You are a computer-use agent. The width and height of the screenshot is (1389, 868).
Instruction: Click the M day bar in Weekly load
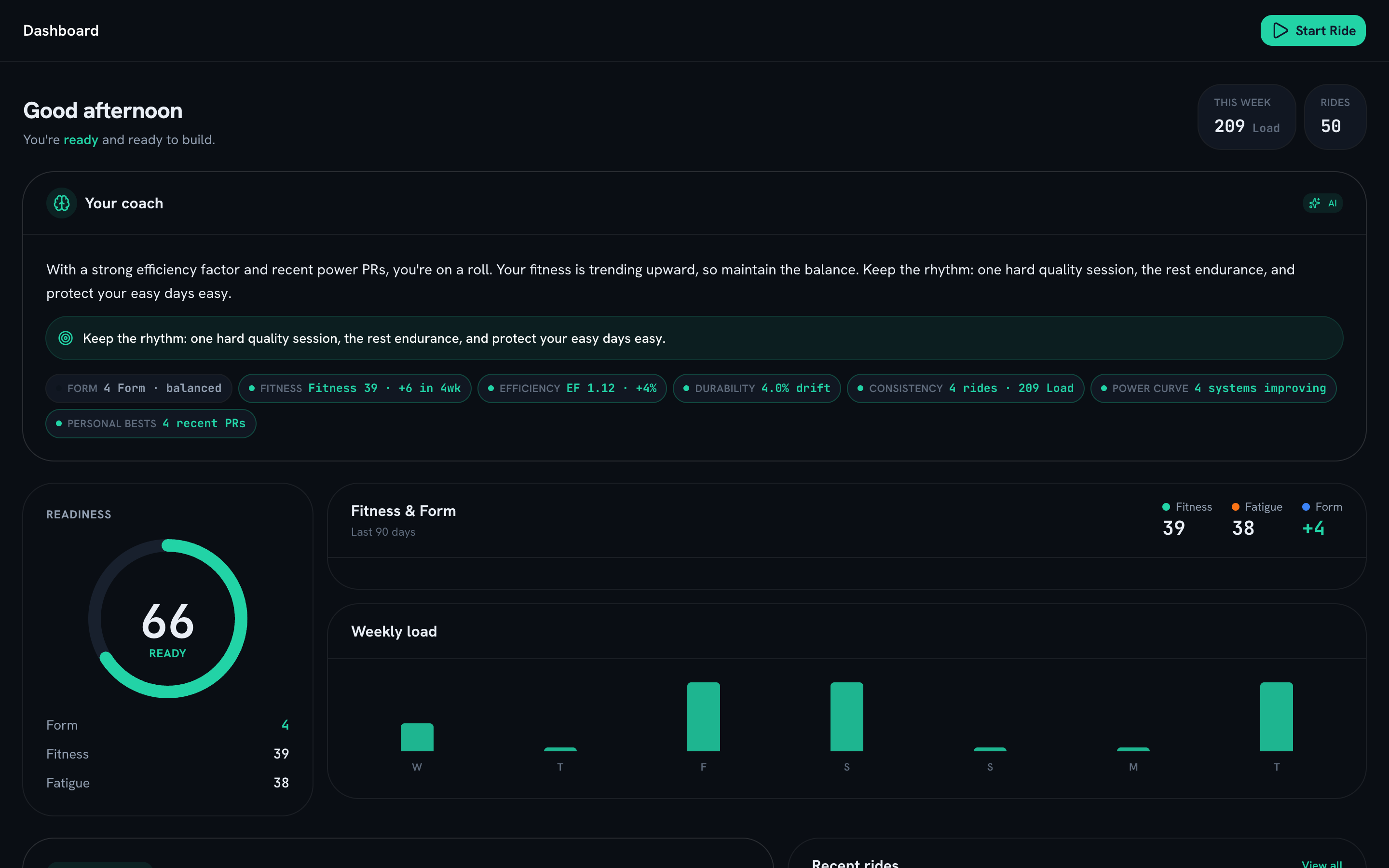1133,749
